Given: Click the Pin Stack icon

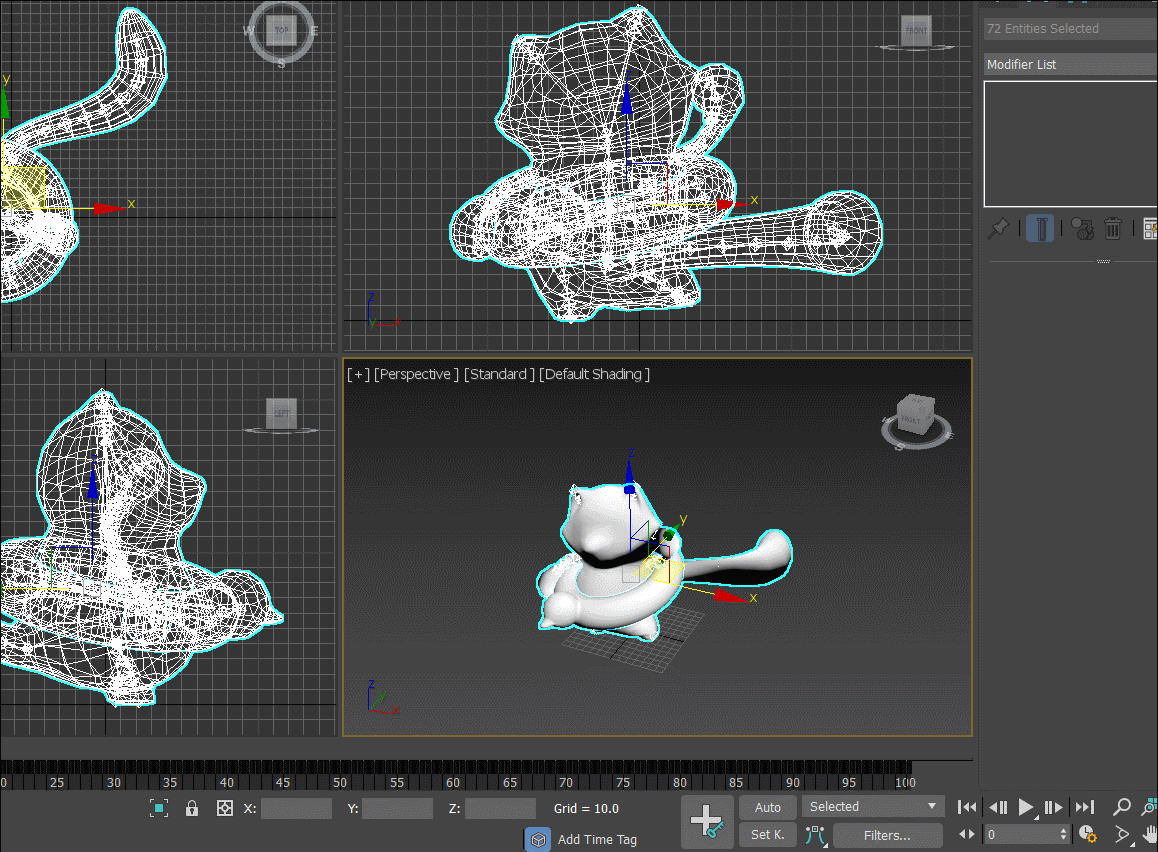Looking at the screenshot, I should [998, 229].
